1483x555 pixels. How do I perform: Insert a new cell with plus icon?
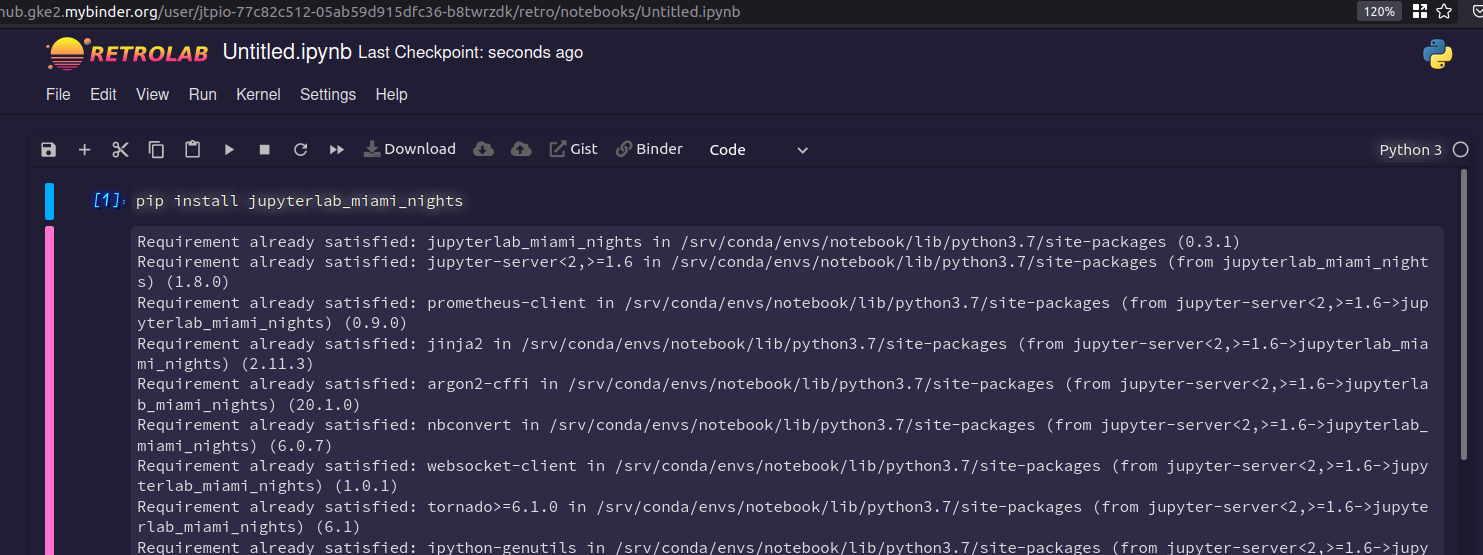point(84,149)
